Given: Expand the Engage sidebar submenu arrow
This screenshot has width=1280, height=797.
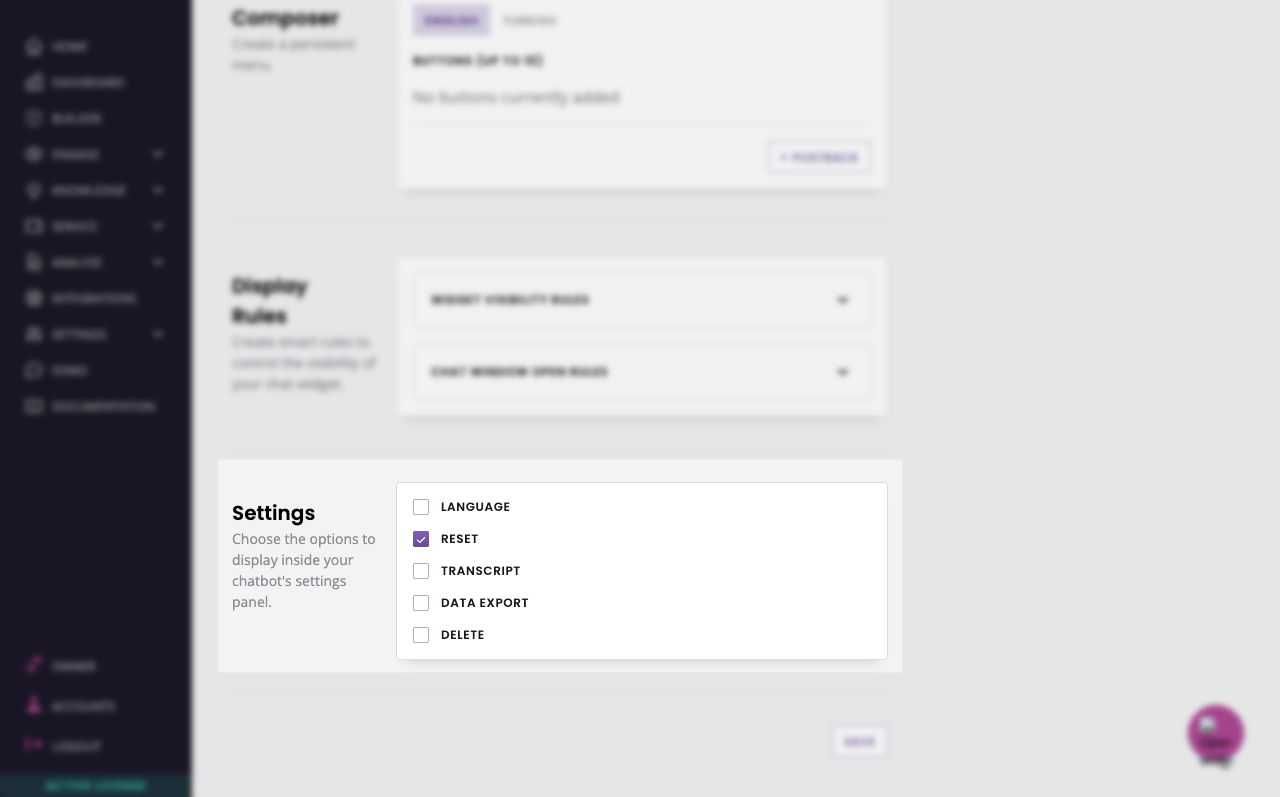Looking at the screenshot, I should (x=158, y=155).
